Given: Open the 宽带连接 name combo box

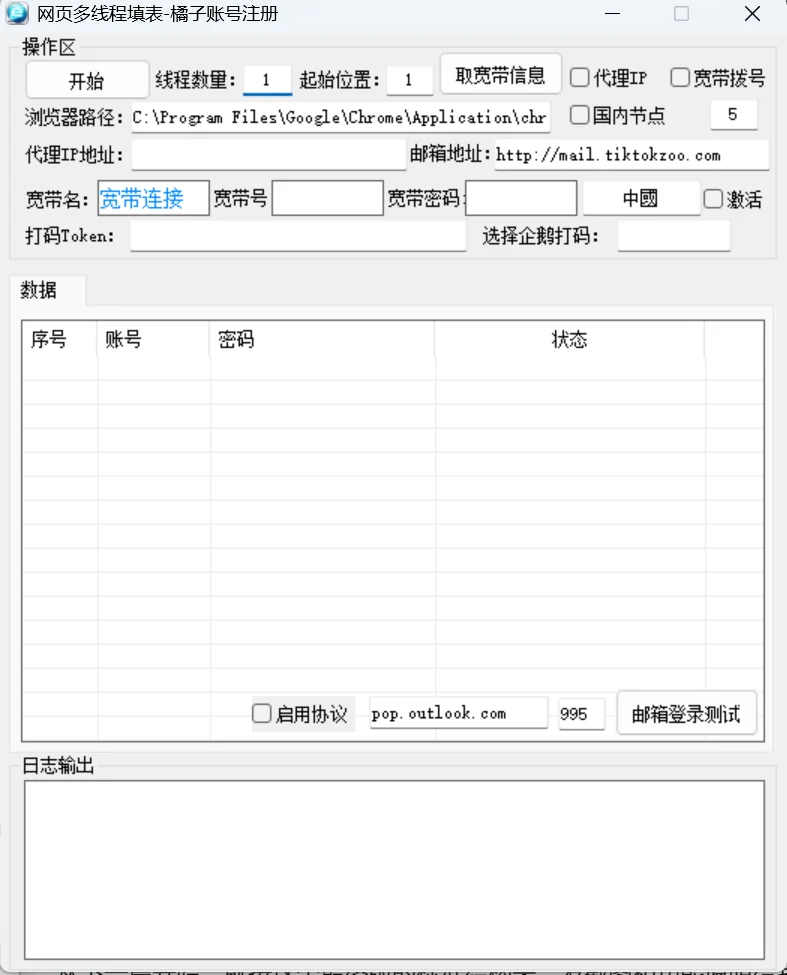Looking at the screenshot, I should coord(154,198).
